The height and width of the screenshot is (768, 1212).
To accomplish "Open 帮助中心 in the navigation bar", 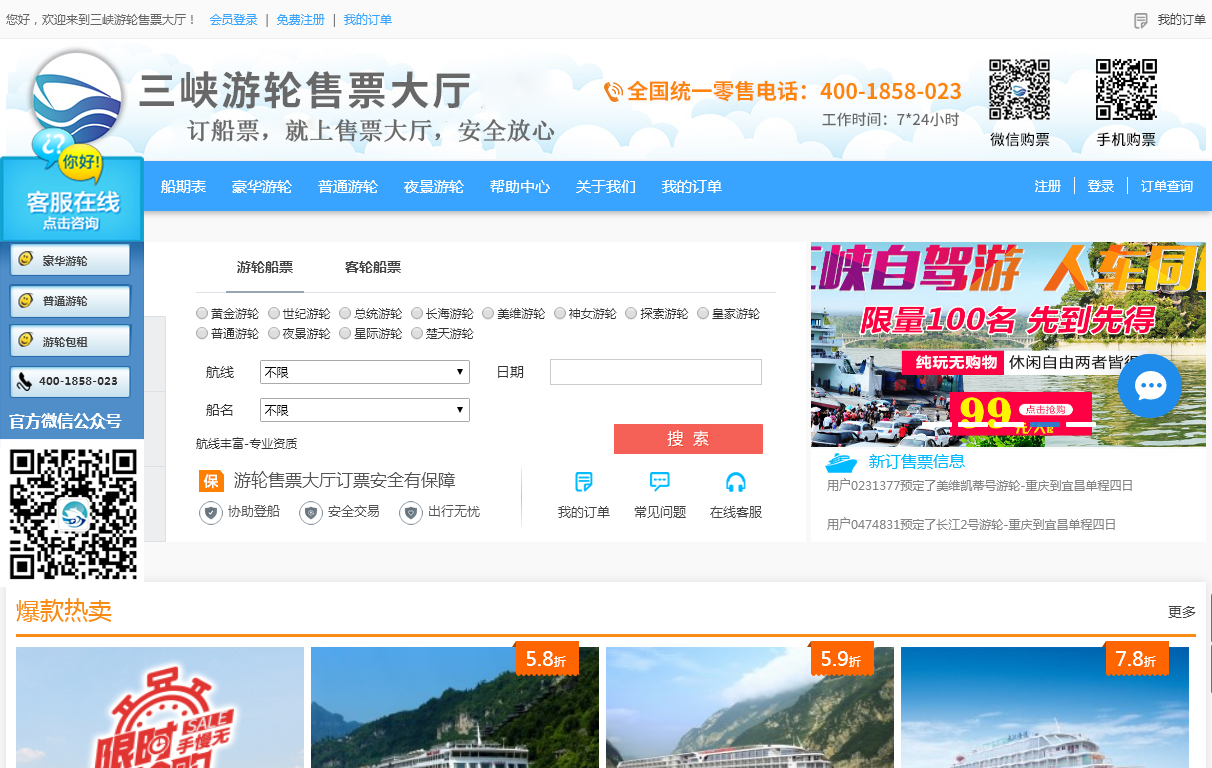I will point(520,186).
